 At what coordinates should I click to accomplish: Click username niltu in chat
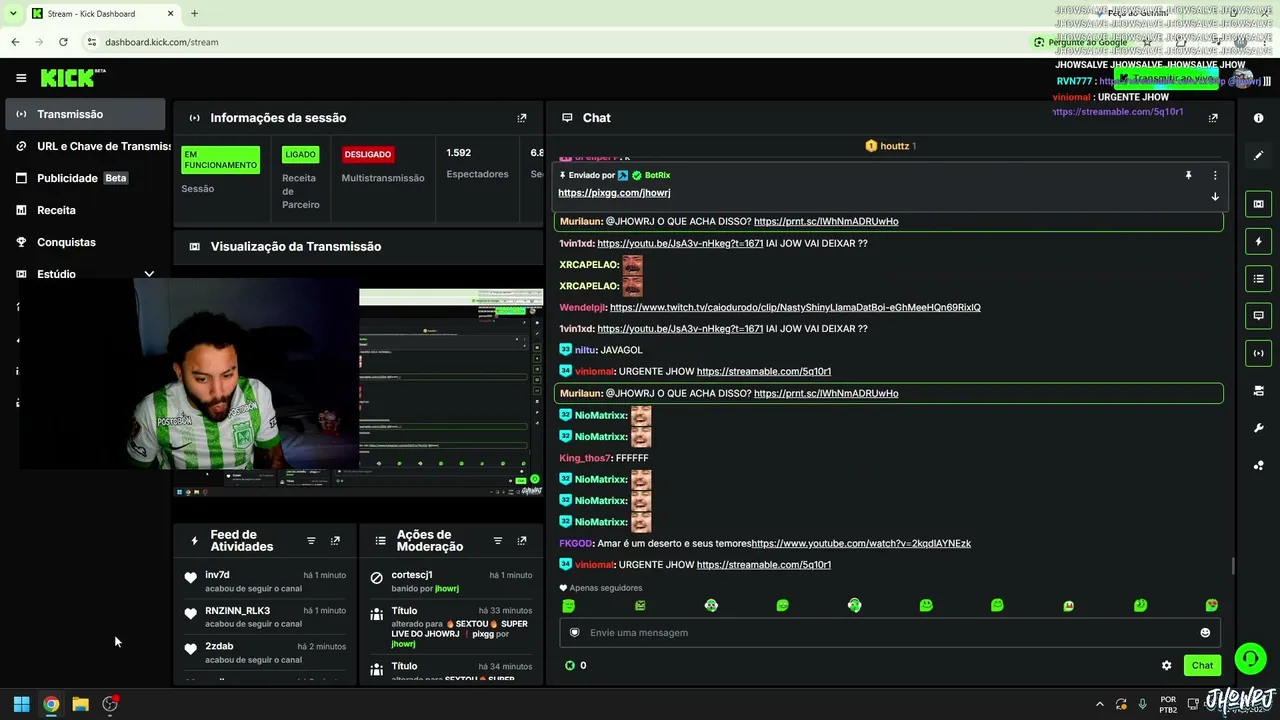pos(585,350)
